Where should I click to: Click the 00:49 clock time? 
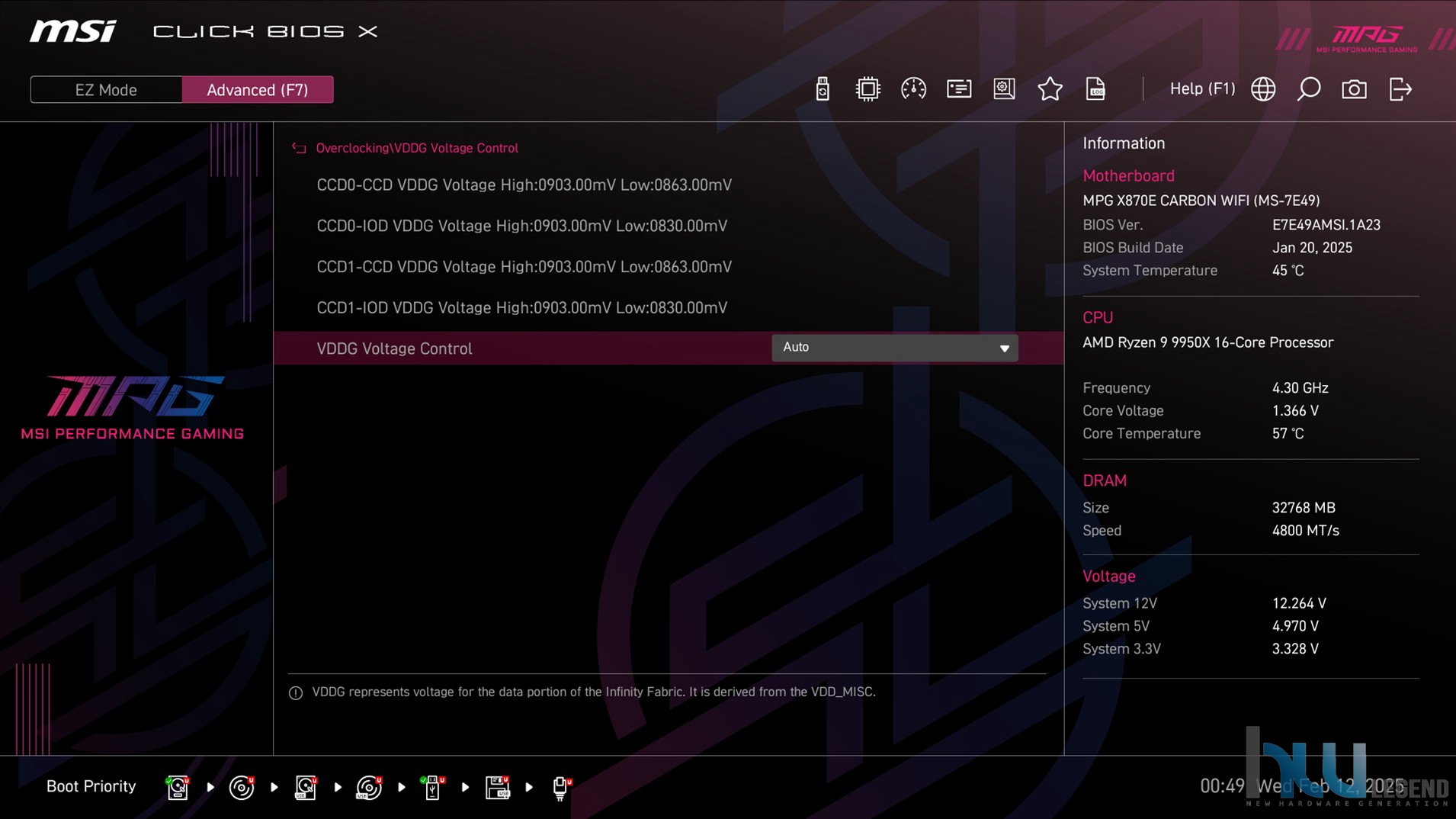(x=1222, y=786)
